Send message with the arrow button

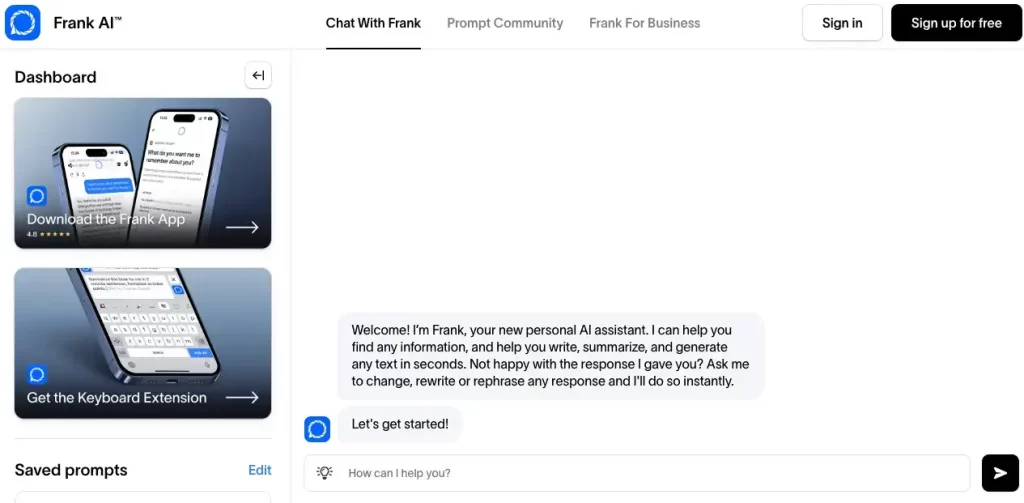[x=1000, y=473]
